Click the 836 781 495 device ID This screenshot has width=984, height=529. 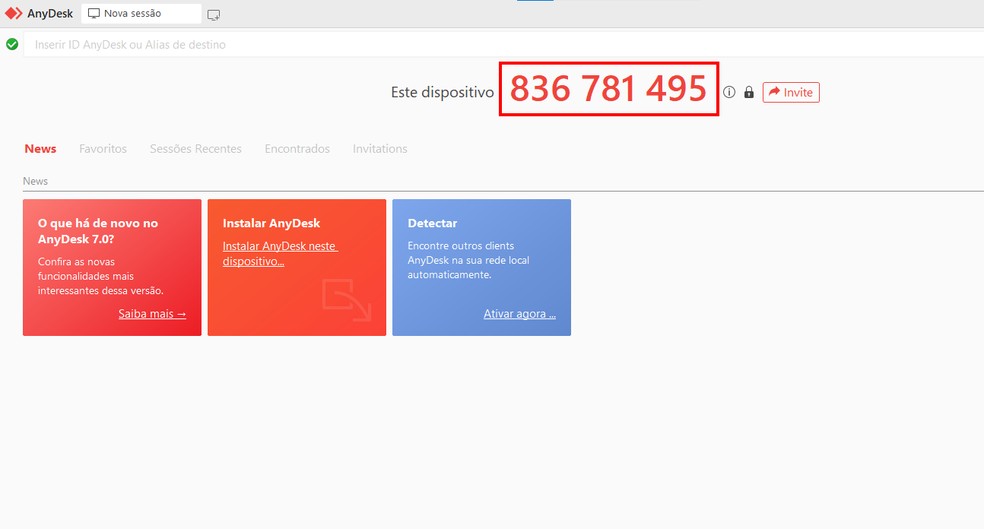tap(608, 88)
